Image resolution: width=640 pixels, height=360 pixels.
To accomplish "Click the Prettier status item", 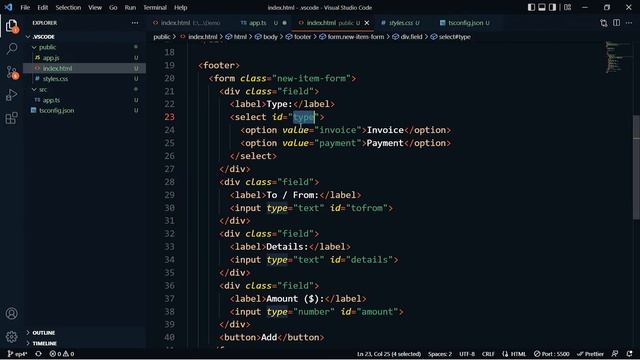I will (590, 354).
